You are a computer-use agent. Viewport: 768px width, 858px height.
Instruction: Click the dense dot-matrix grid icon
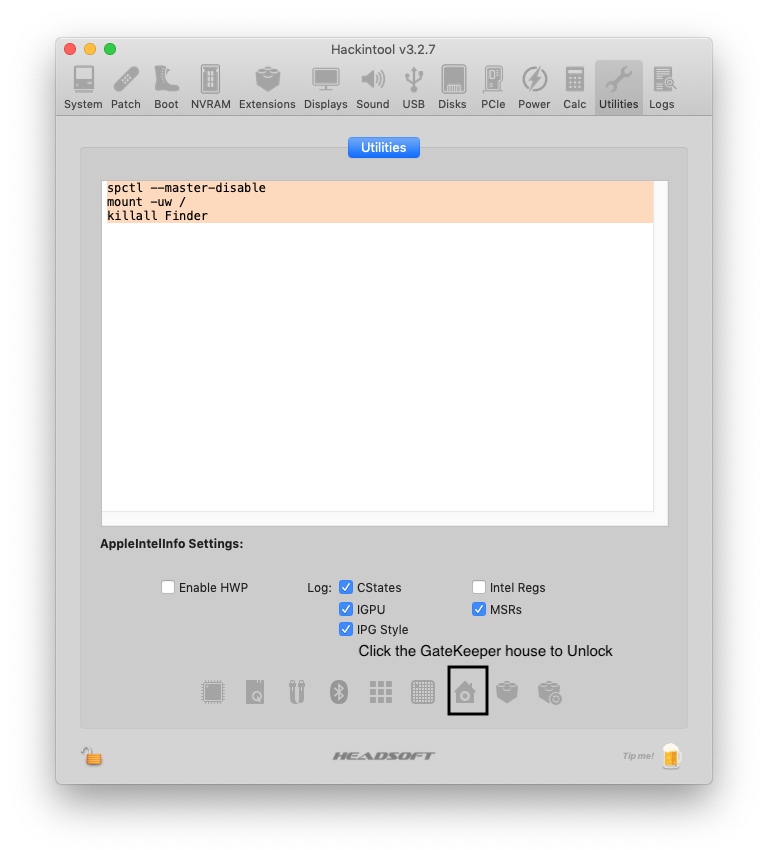(x=423, y=692)
